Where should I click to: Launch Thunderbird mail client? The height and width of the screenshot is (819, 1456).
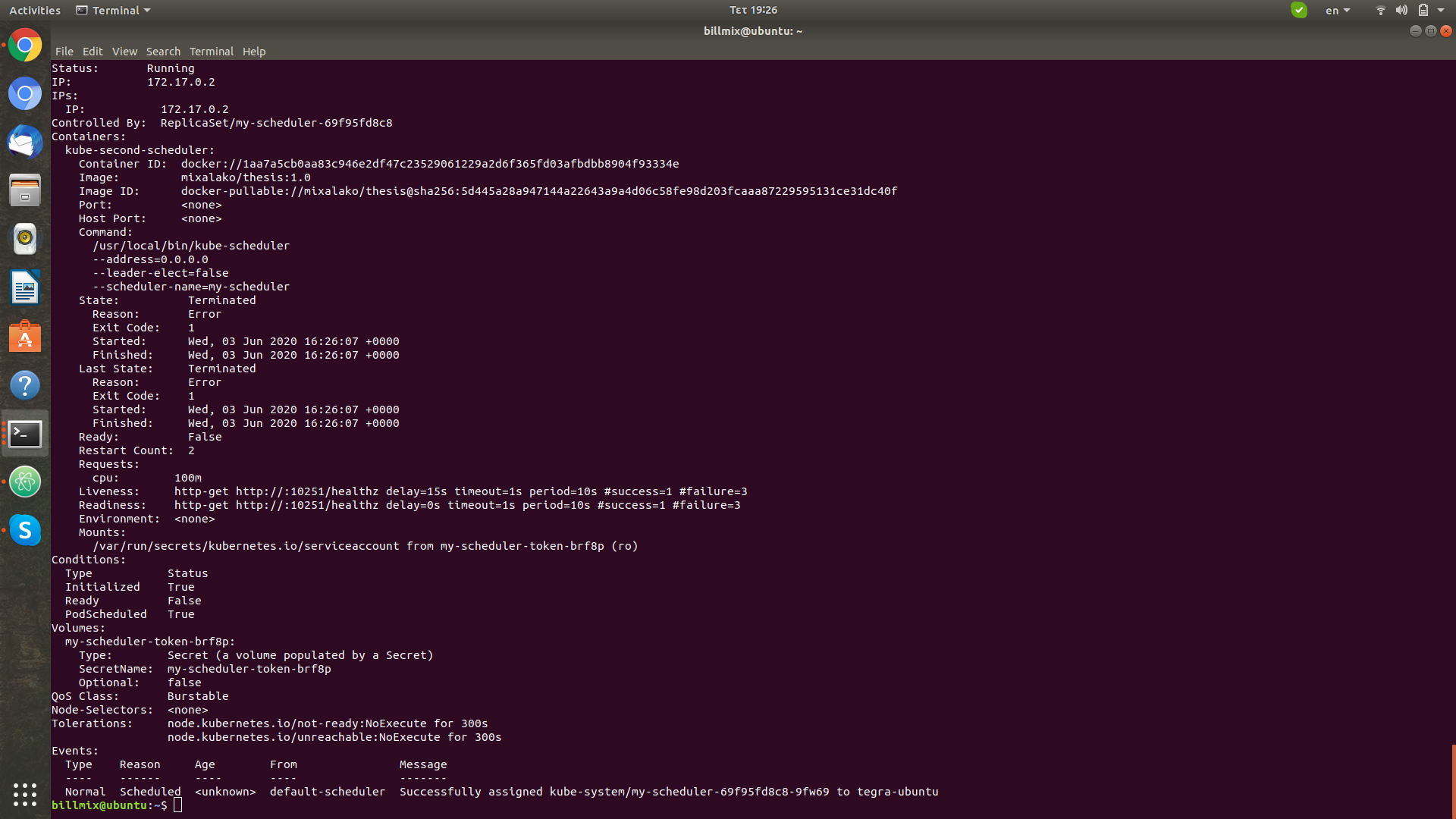[x=25, y=142]
